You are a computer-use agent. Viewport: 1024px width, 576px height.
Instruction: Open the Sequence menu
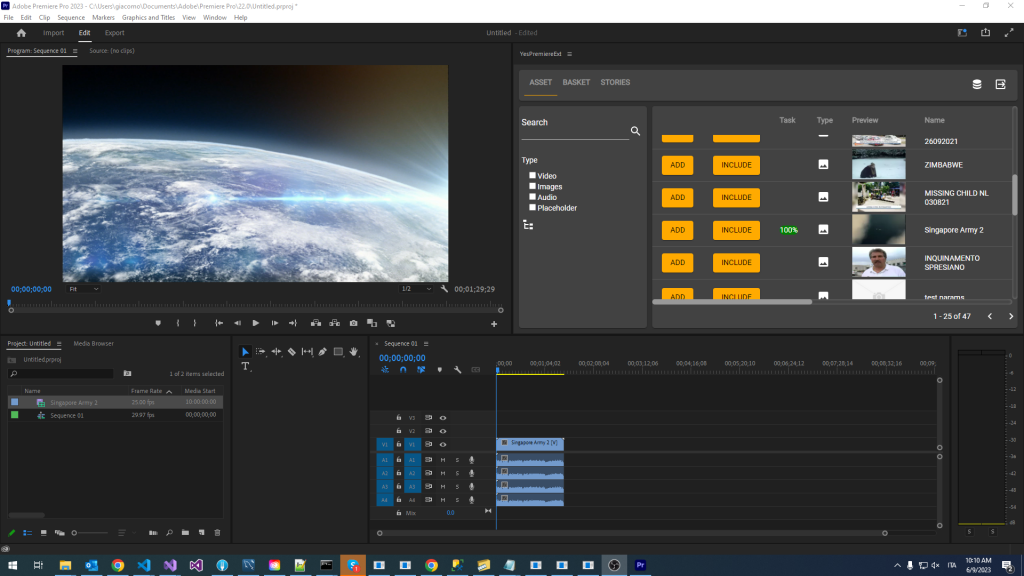(x=71, y=18)
